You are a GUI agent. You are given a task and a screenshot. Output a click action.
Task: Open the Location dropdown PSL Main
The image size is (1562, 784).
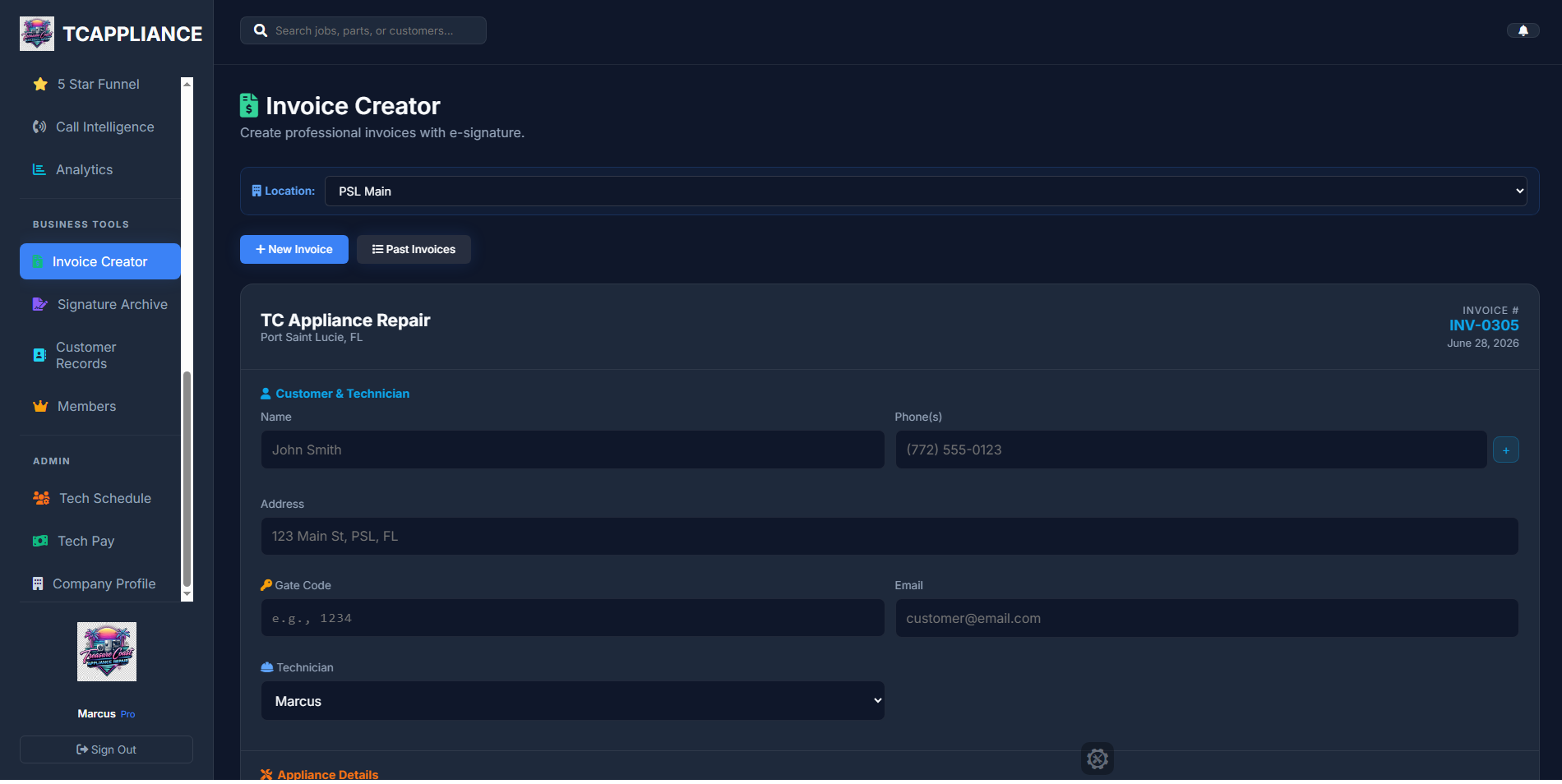click(x=926, y=191)
